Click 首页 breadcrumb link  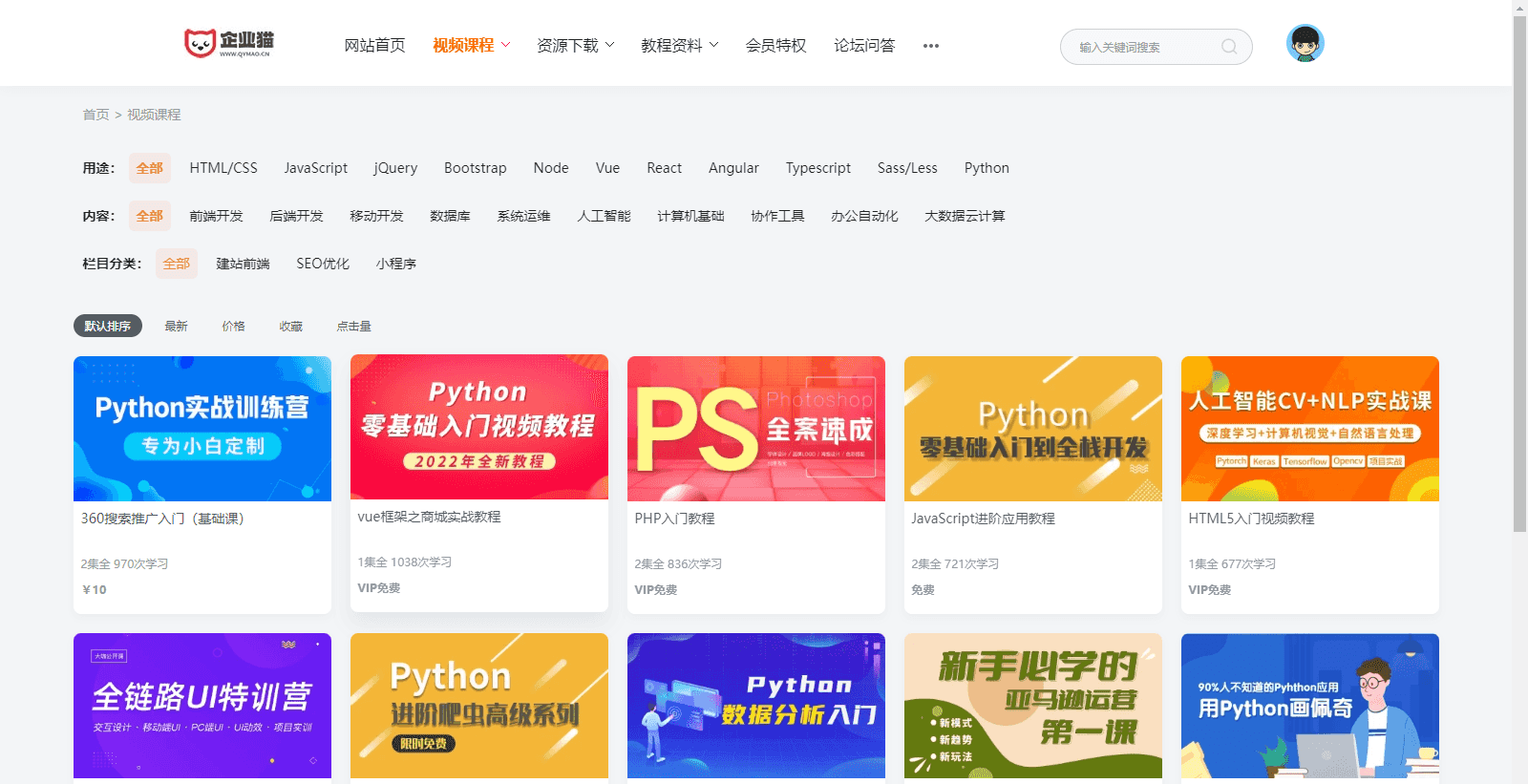(95, 115)
